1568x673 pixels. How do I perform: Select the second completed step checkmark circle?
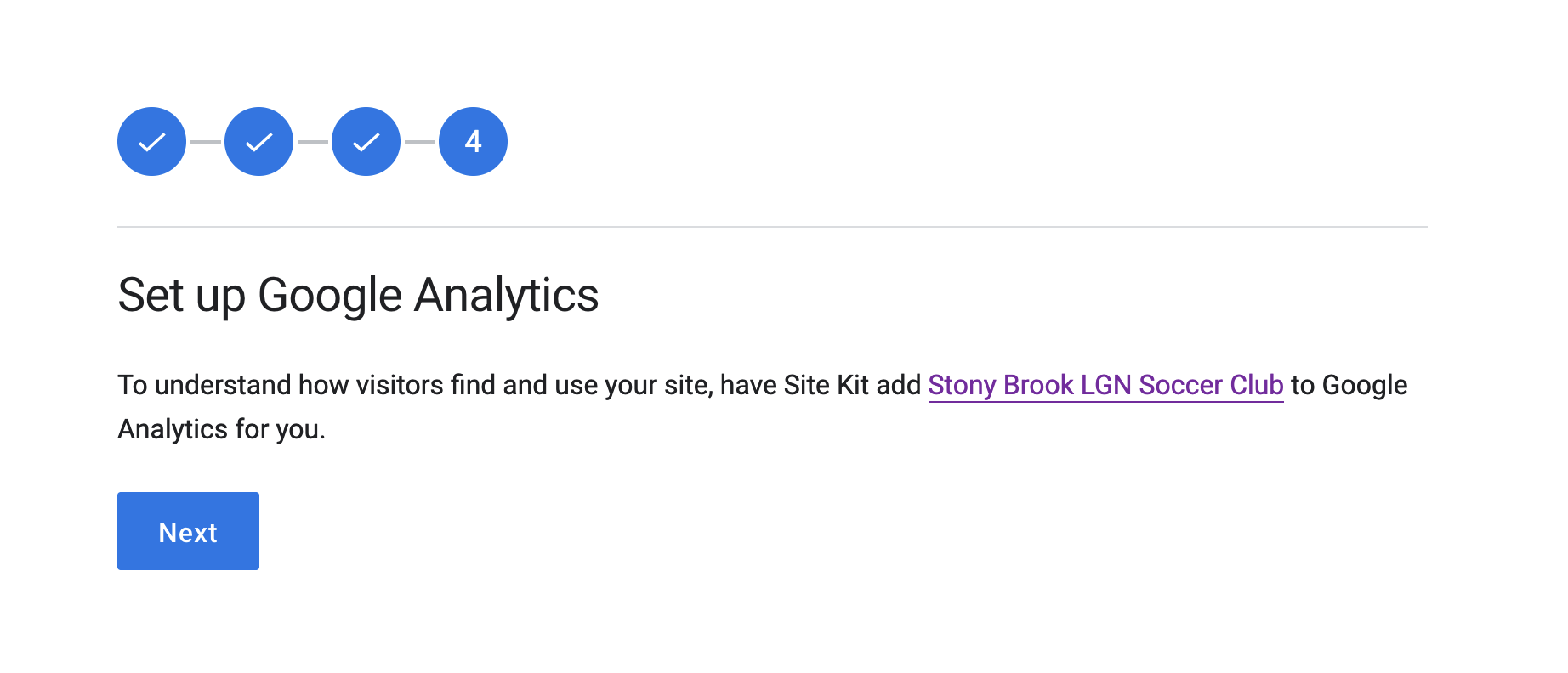click(258, 141)
